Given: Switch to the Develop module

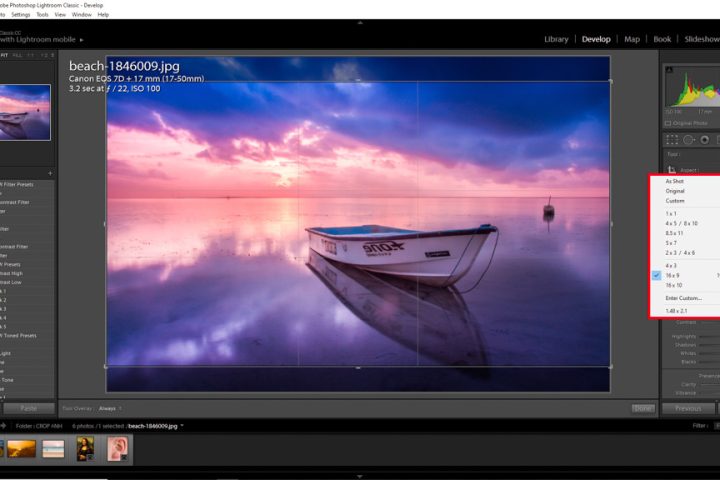Looking at the screenshot, I should click(x=596, y=40).
